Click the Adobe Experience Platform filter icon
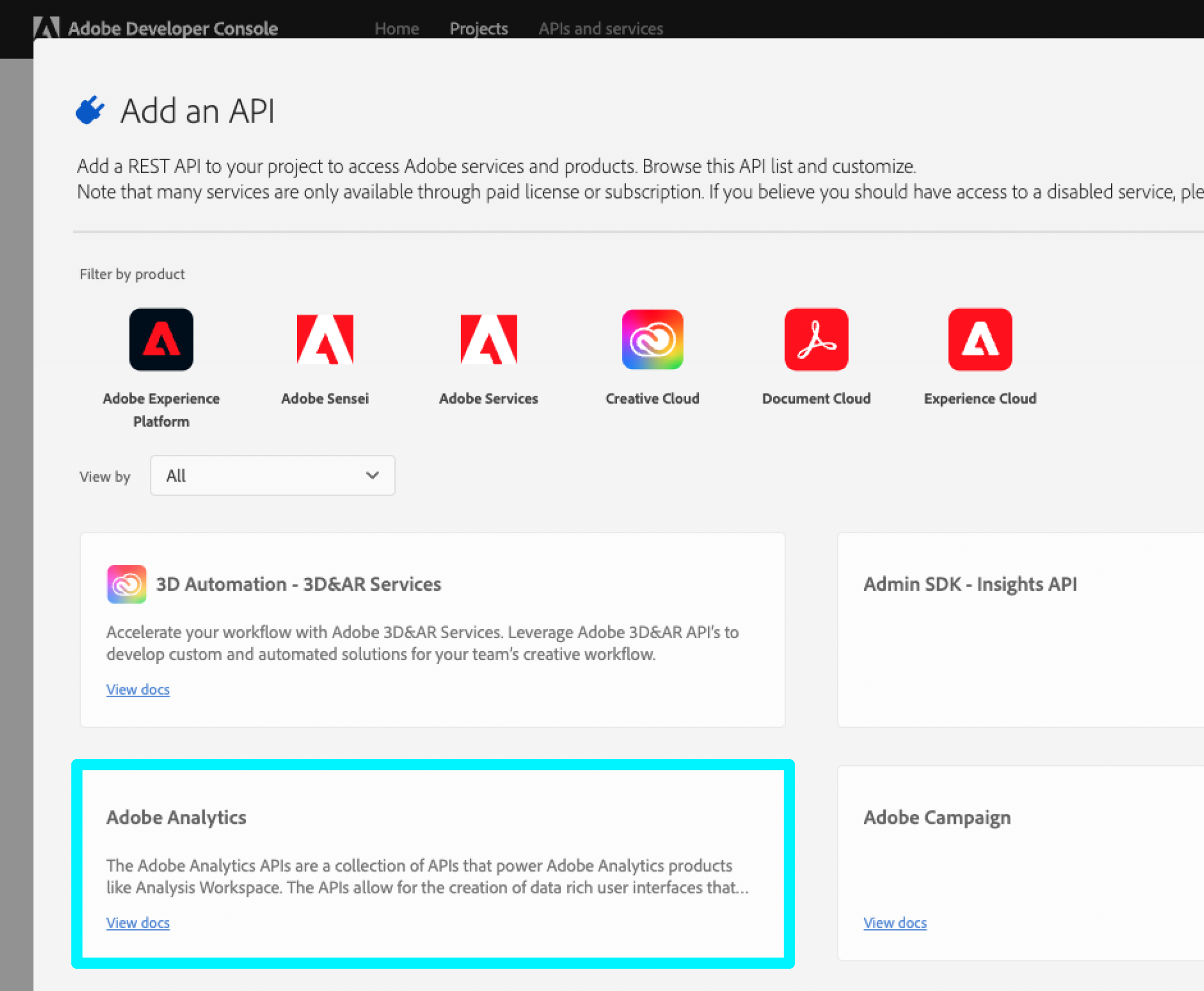1204x991 pixels. (161, 339)
